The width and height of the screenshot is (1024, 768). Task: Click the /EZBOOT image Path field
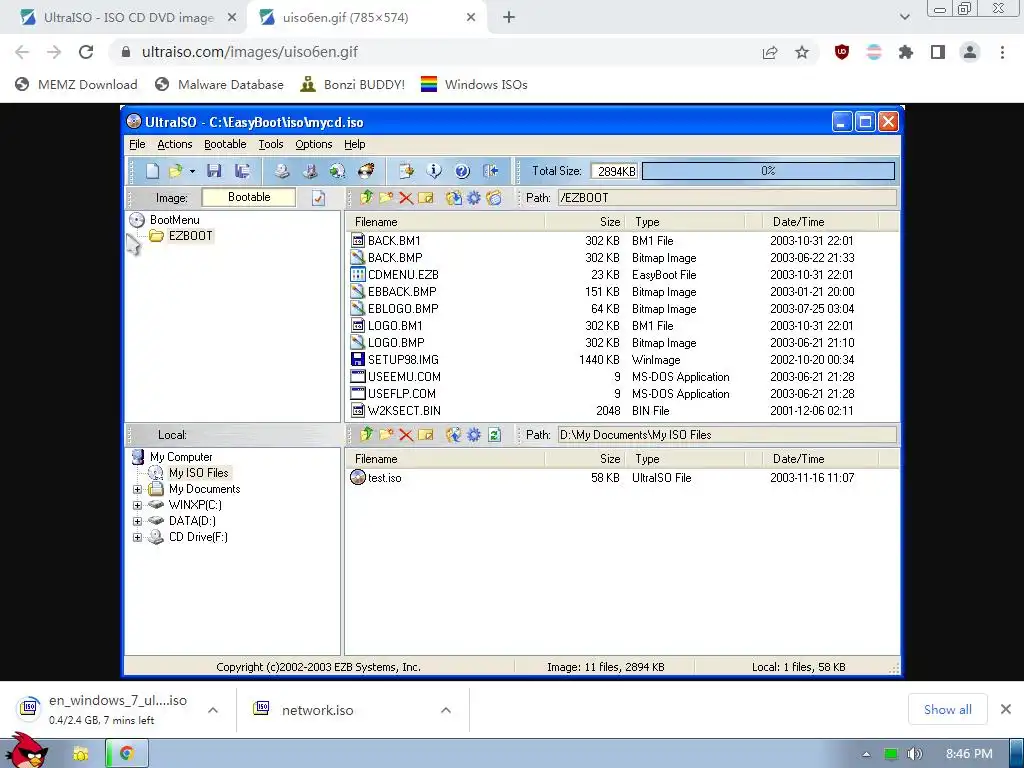(x=728, y=198)
